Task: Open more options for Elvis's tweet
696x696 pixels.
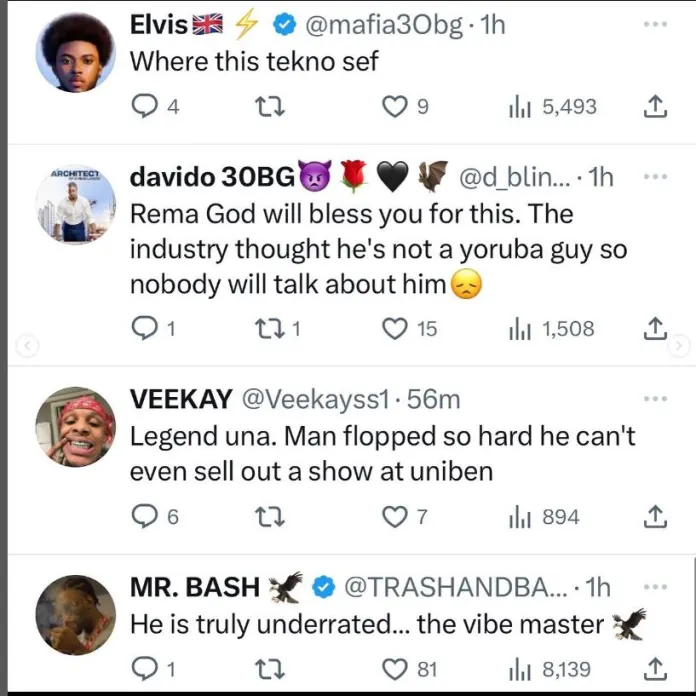Action: tap(655, 25)
